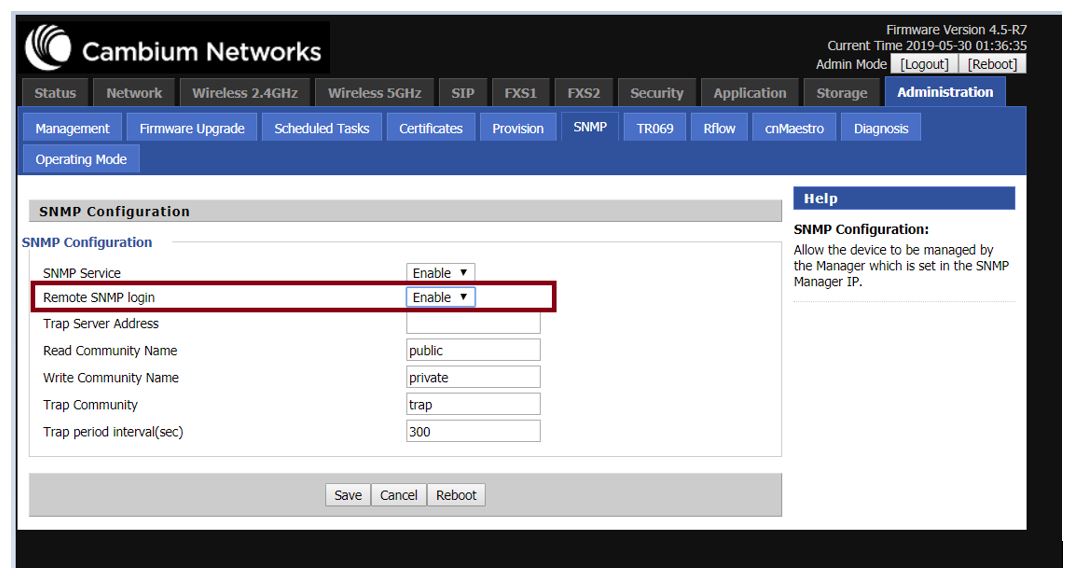Select the FXS2 tab
This screenshot has height=586, width=1076.
click(583, 93)
